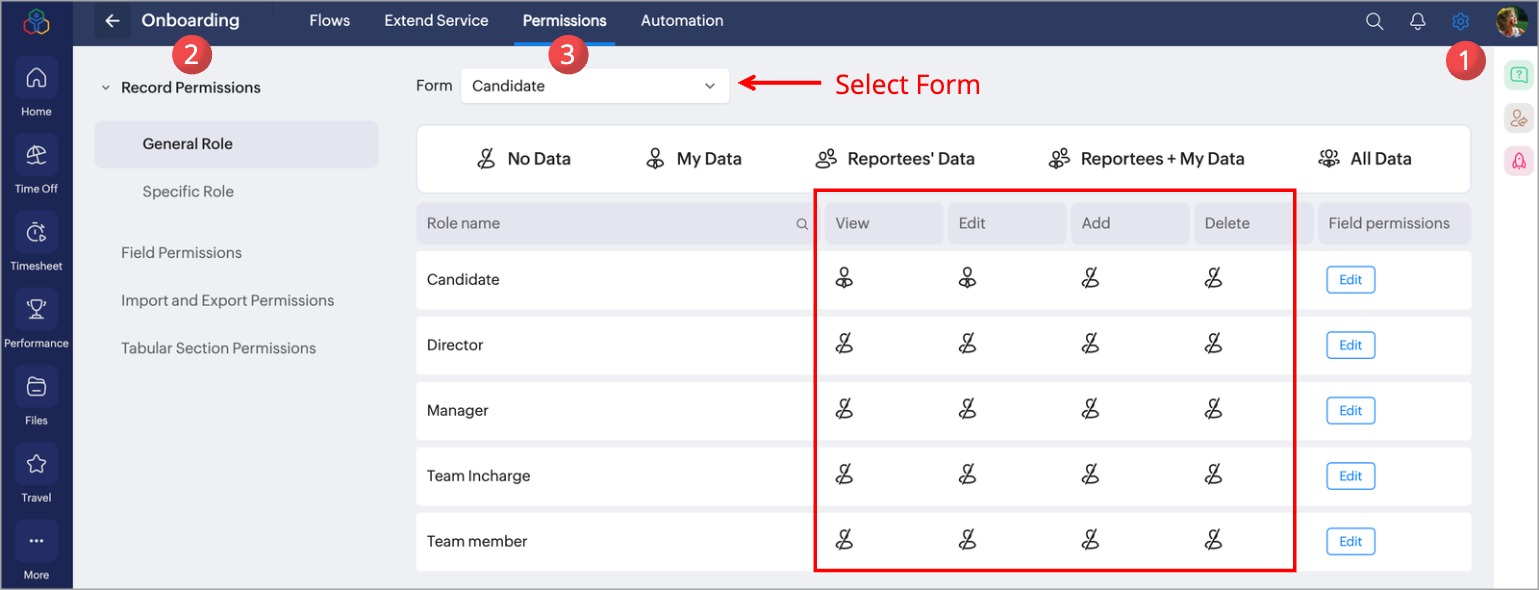This screenshot has height=590, width=1539.
Task: Click the back arrow beside Onboarding
Action: (112, 21)
